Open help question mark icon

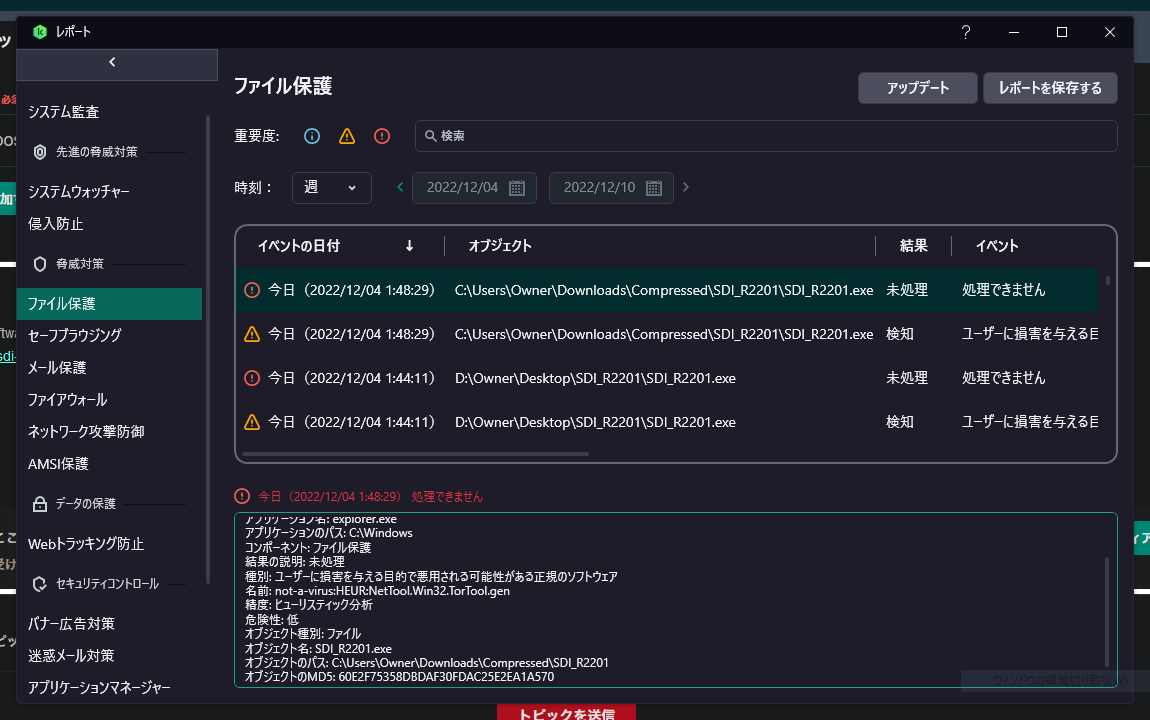(x=966, y=32)
